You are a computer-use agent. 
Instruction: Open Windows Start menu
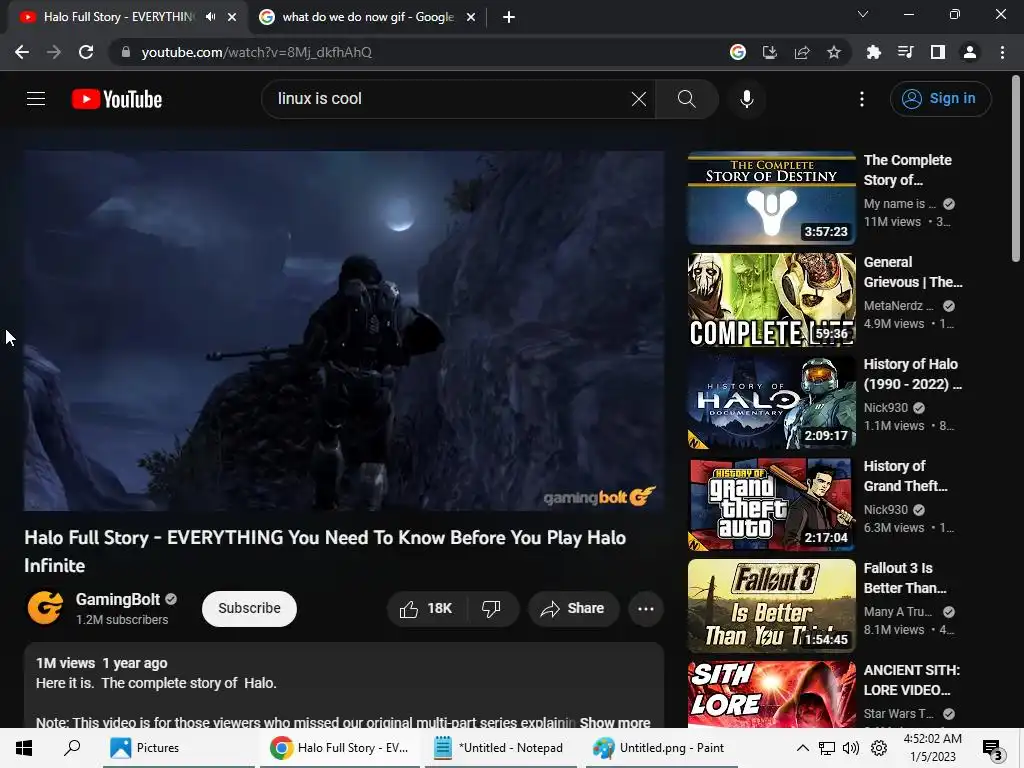pyautogui.click(x=24, y=748)
